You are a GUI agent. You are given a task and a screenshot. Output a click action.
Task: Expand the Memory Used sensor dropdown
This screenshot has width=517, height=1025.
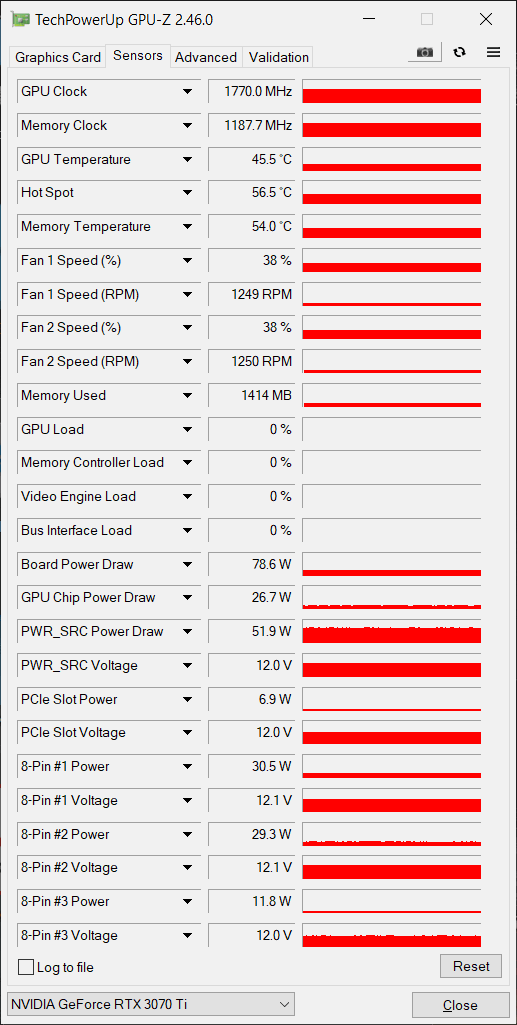[x=188, y=395]
